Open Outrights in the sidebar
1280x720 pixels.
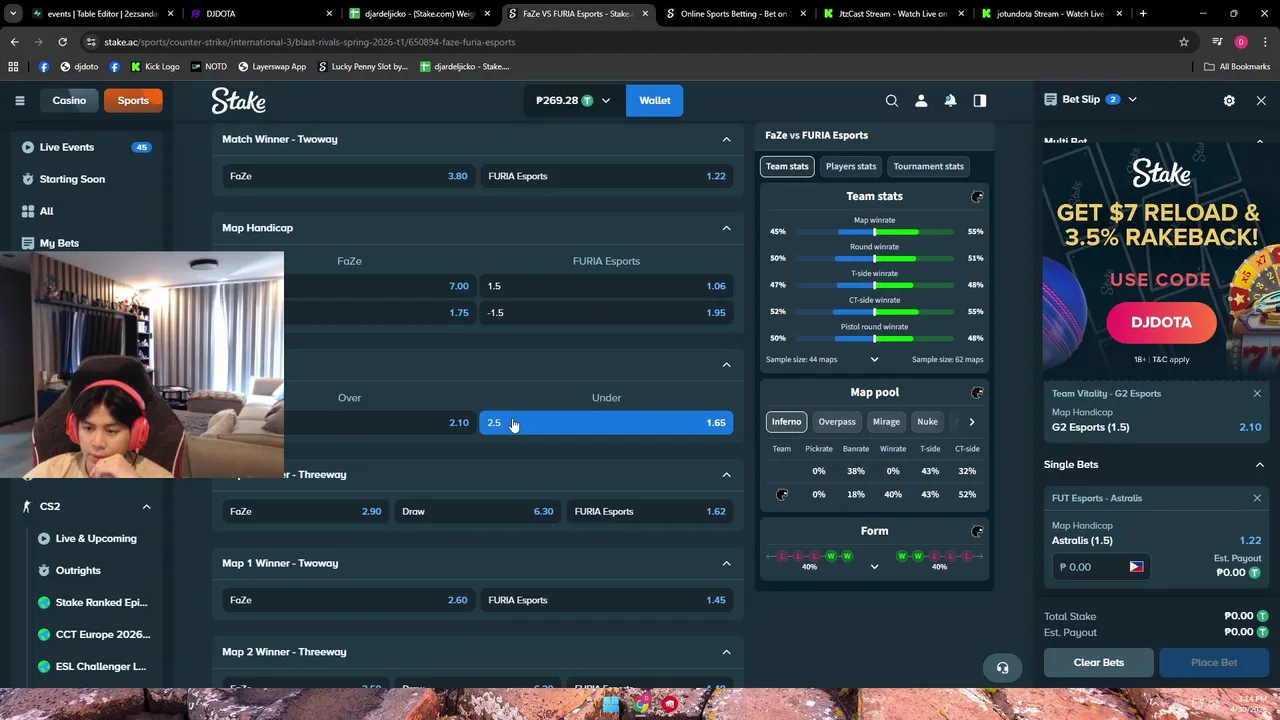tap(78, 571)
